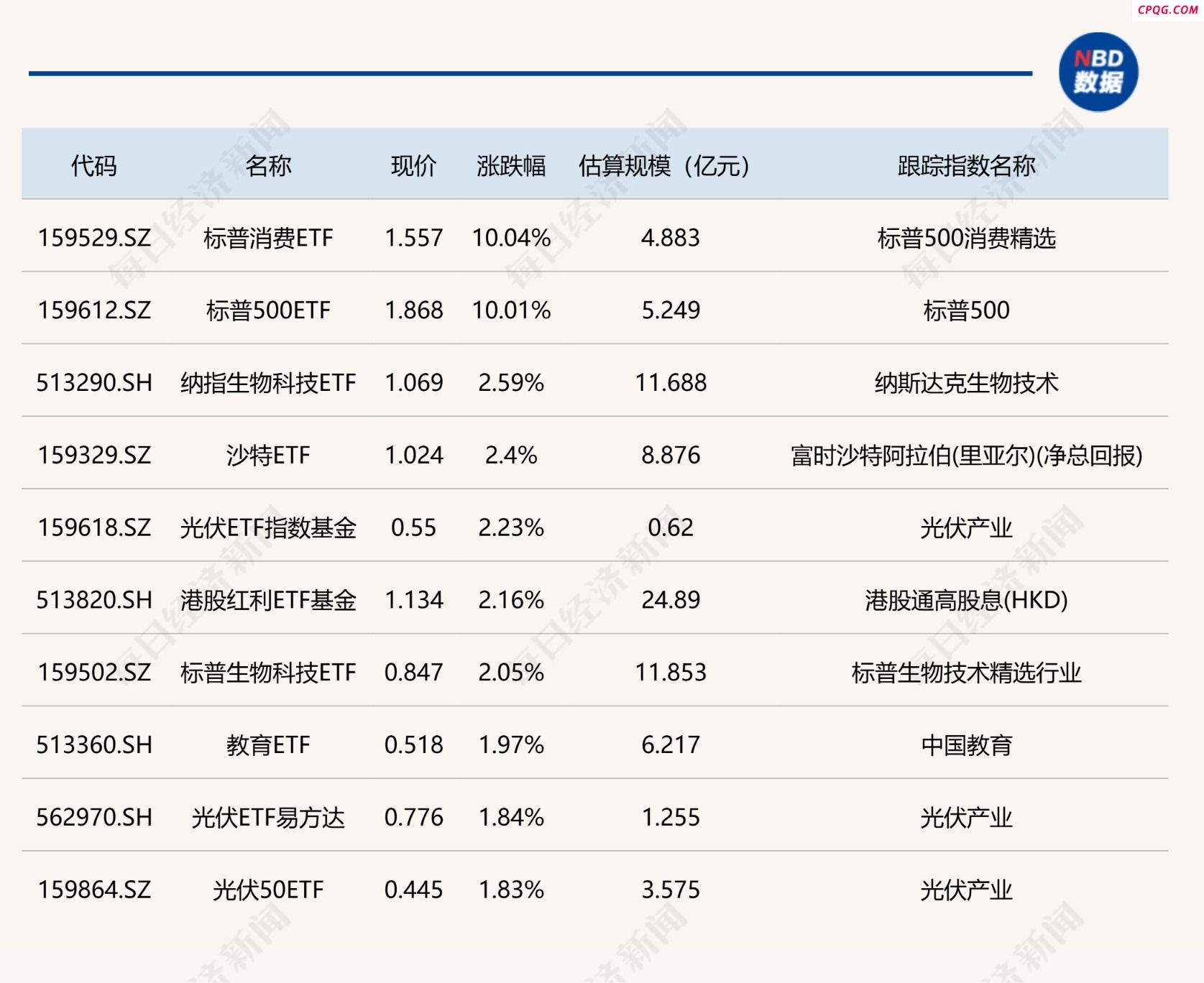
Task: Click the price 0.518
Action: coord(414,745)
